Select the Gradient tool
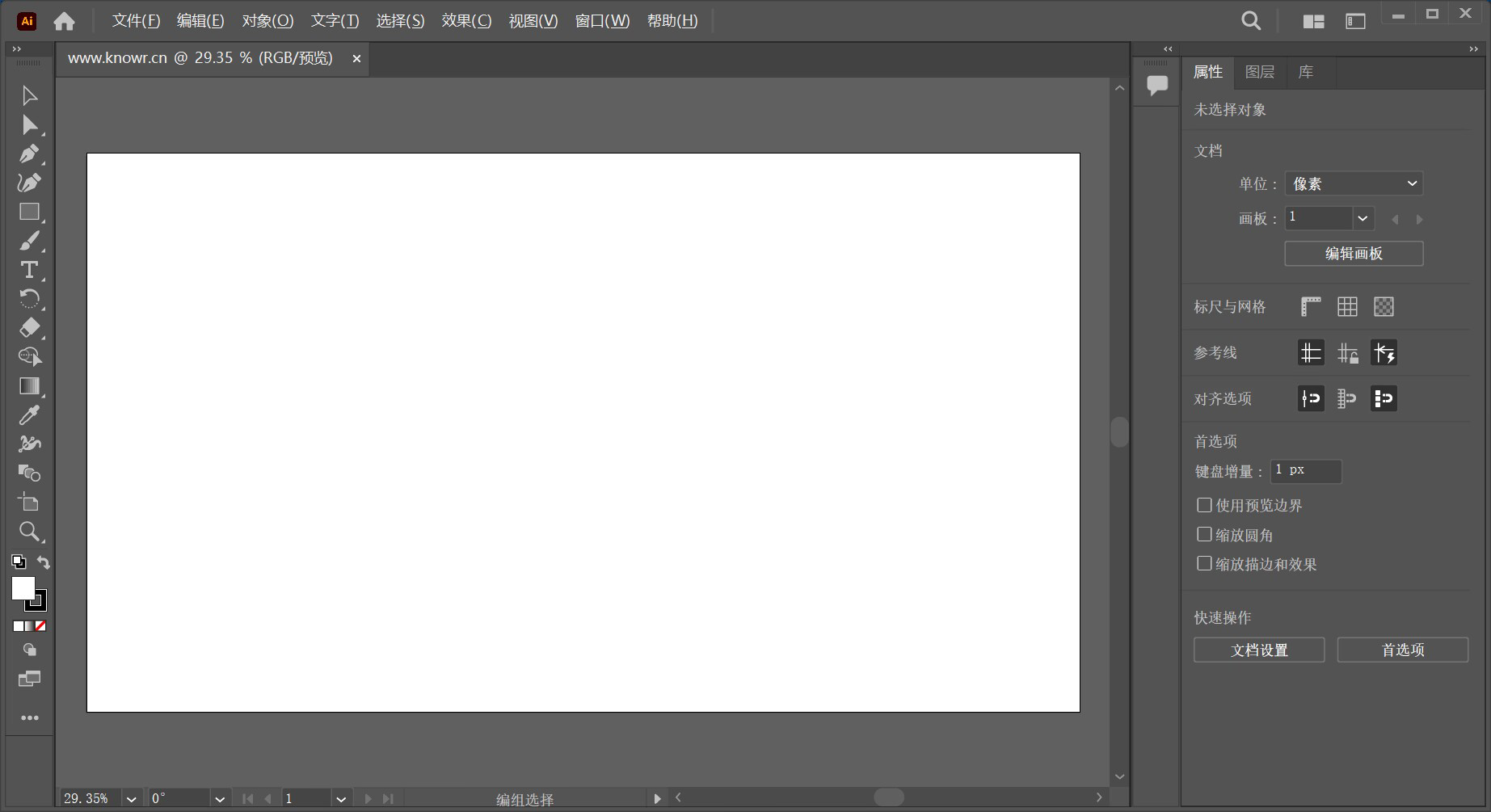The width and height of the screenshot is (1491, 812). [x=29, y=386]
